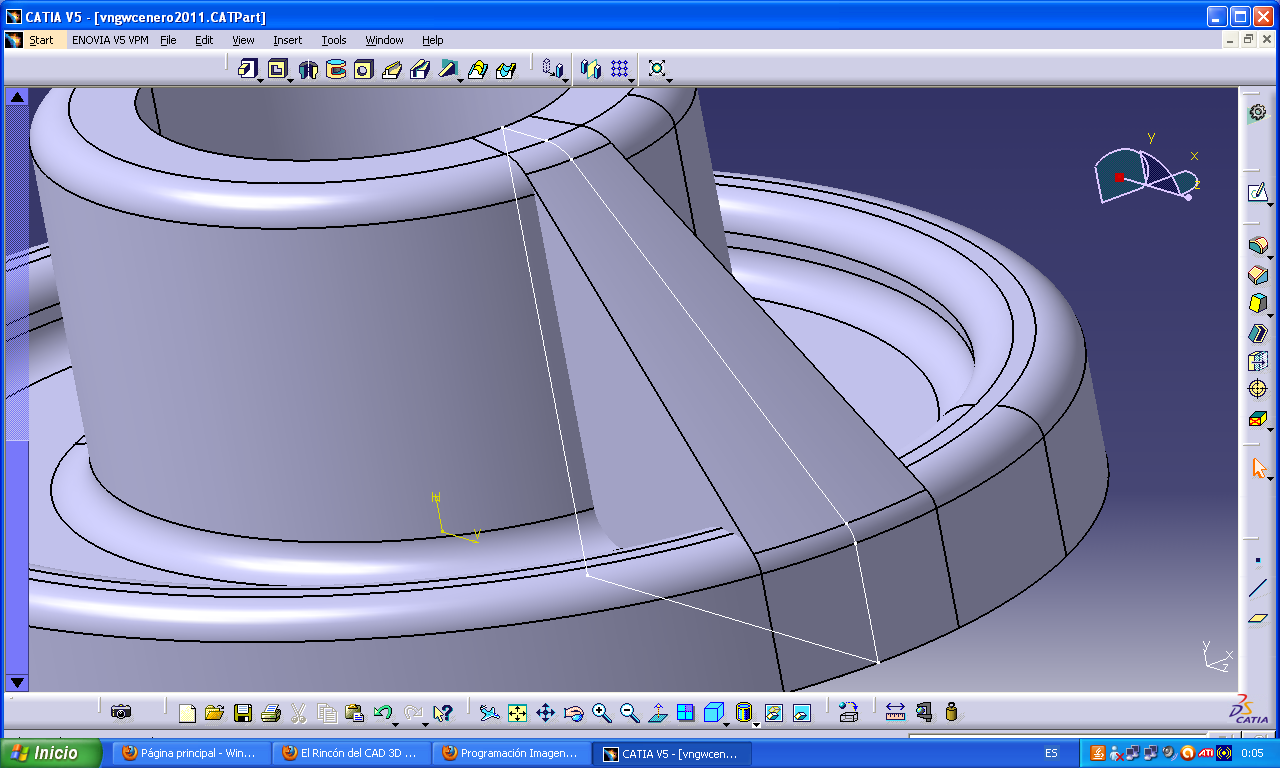The width and height of the screenshot is (1280, 768).
Task: Select the Draft Angle tool
Action: [x=1258, y=303]
